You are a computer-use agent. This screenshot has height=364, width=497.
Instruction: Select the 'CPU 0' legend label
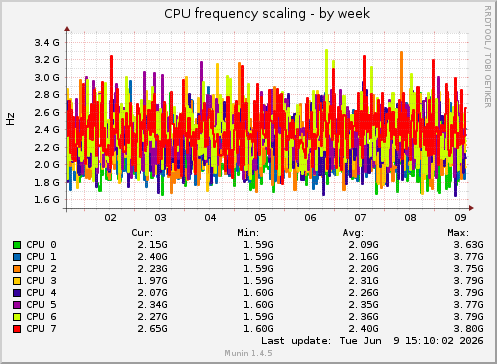(41, 245)
